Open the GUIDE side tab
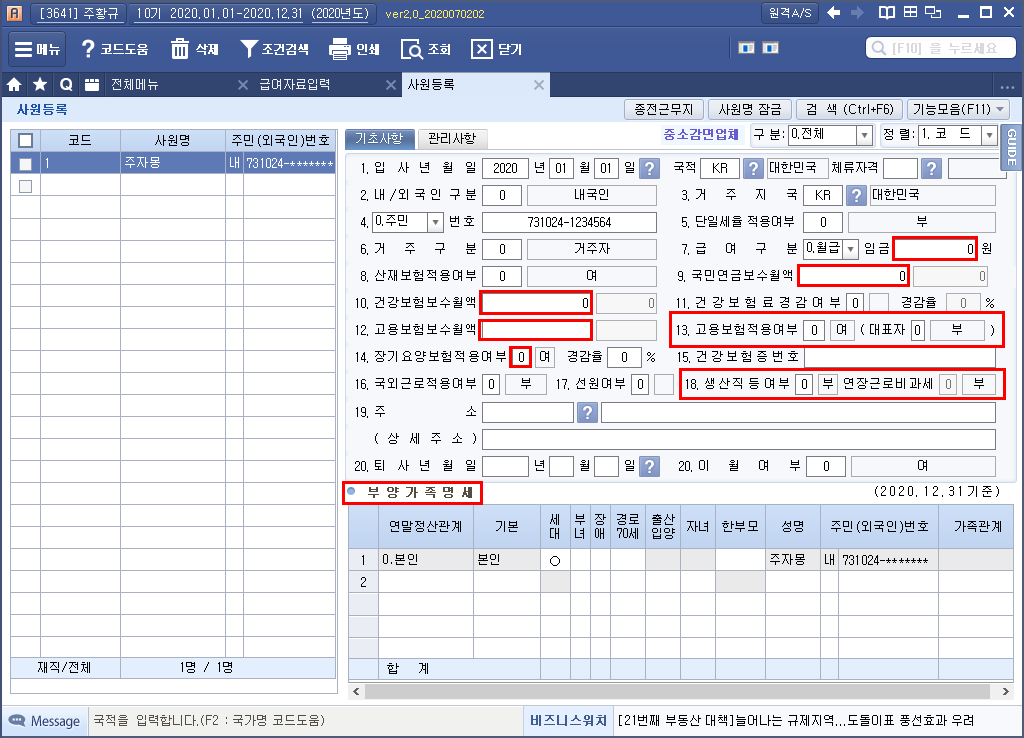 (x=1012, y=147)
